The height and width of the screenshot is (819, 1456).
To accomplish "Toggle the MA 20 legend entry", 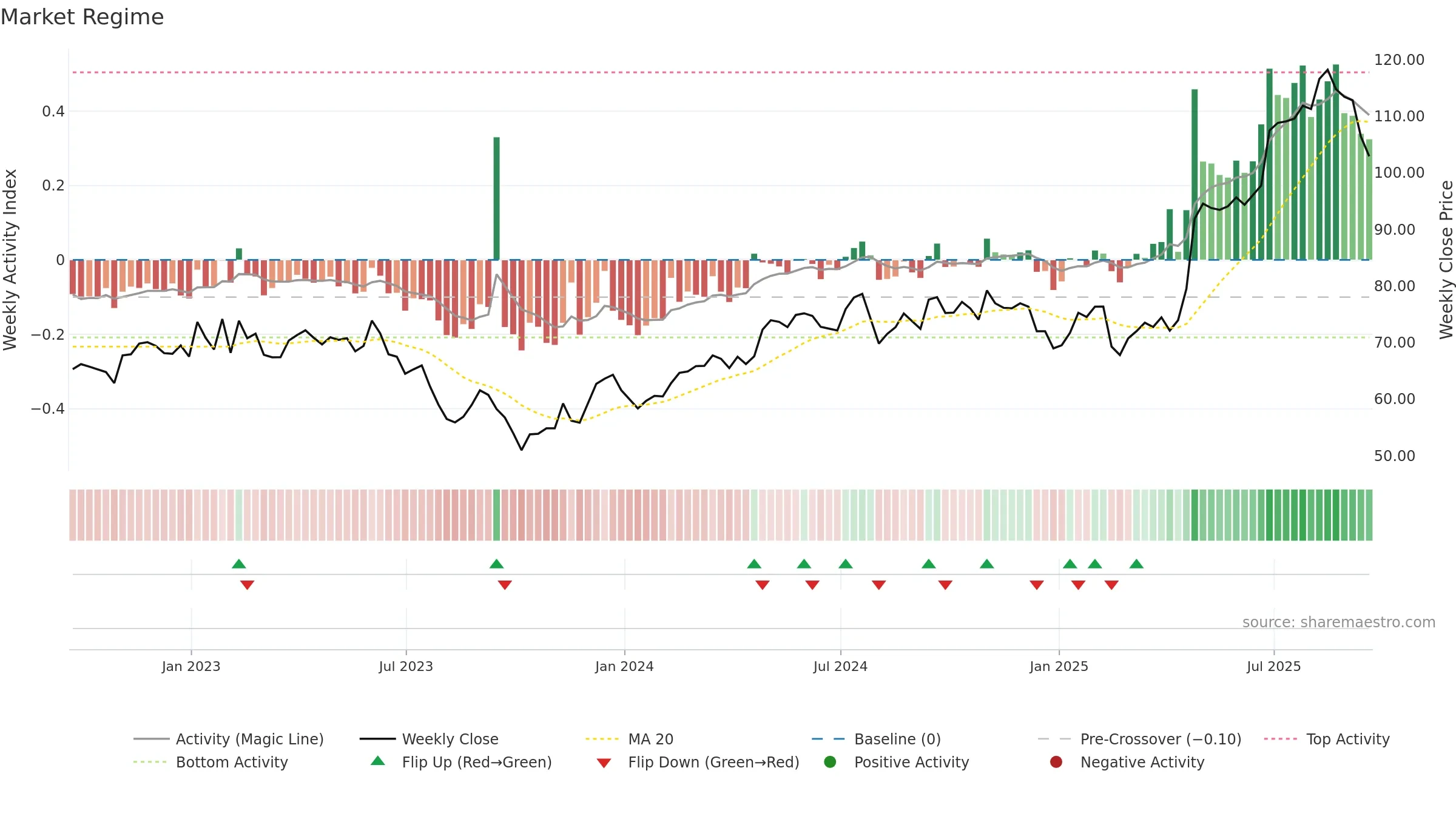I will [x=629, y=739].
